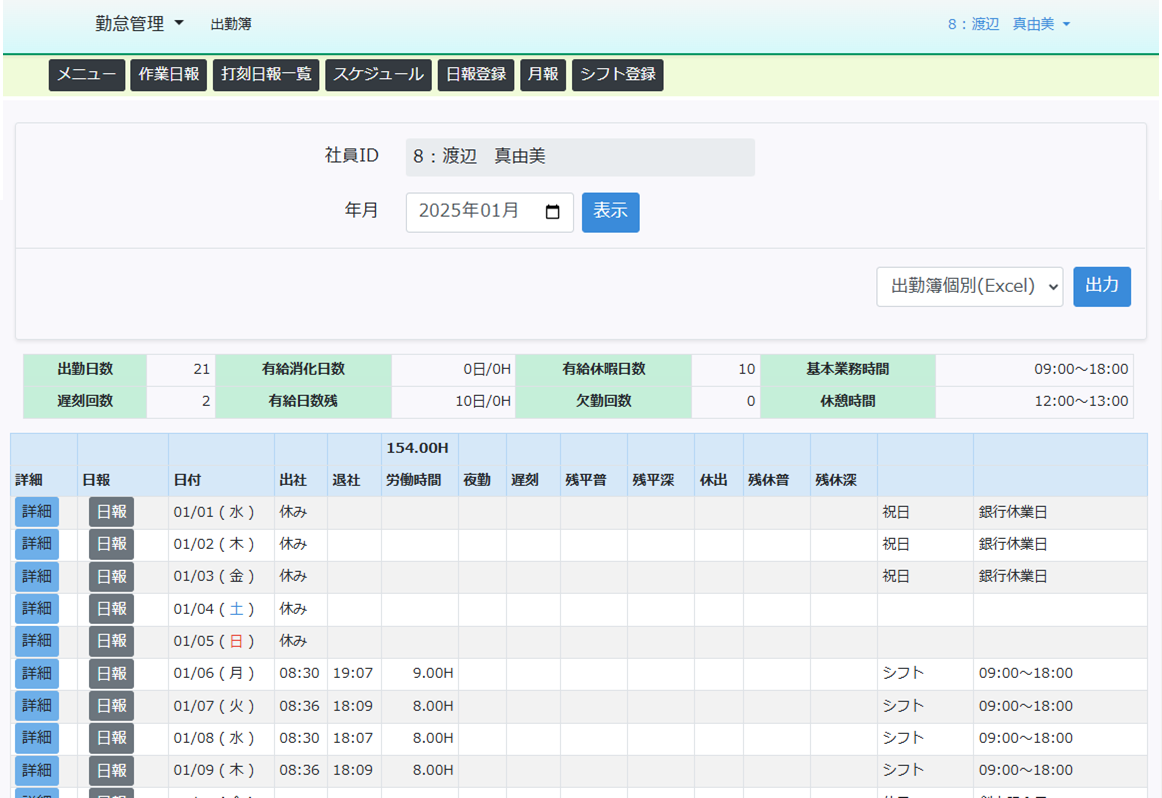Click 日報 button for 01/08 row
Viewport: 1162px width, 798px height.
(111, 738)
